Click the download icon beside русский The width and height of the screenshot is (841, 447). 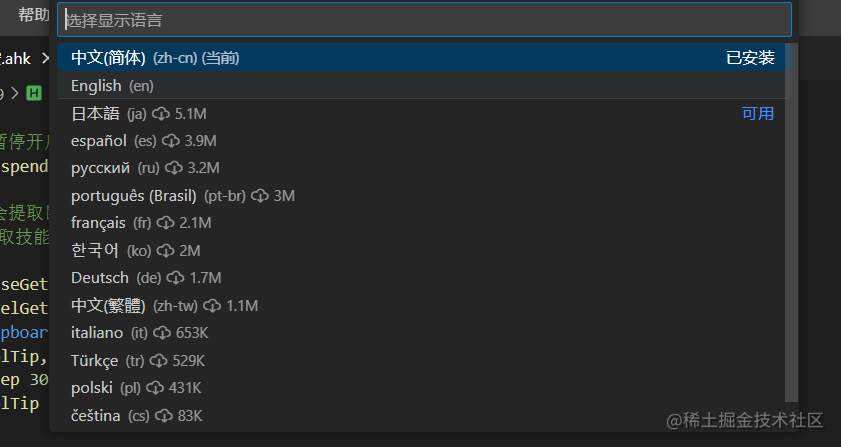point(174,168)
